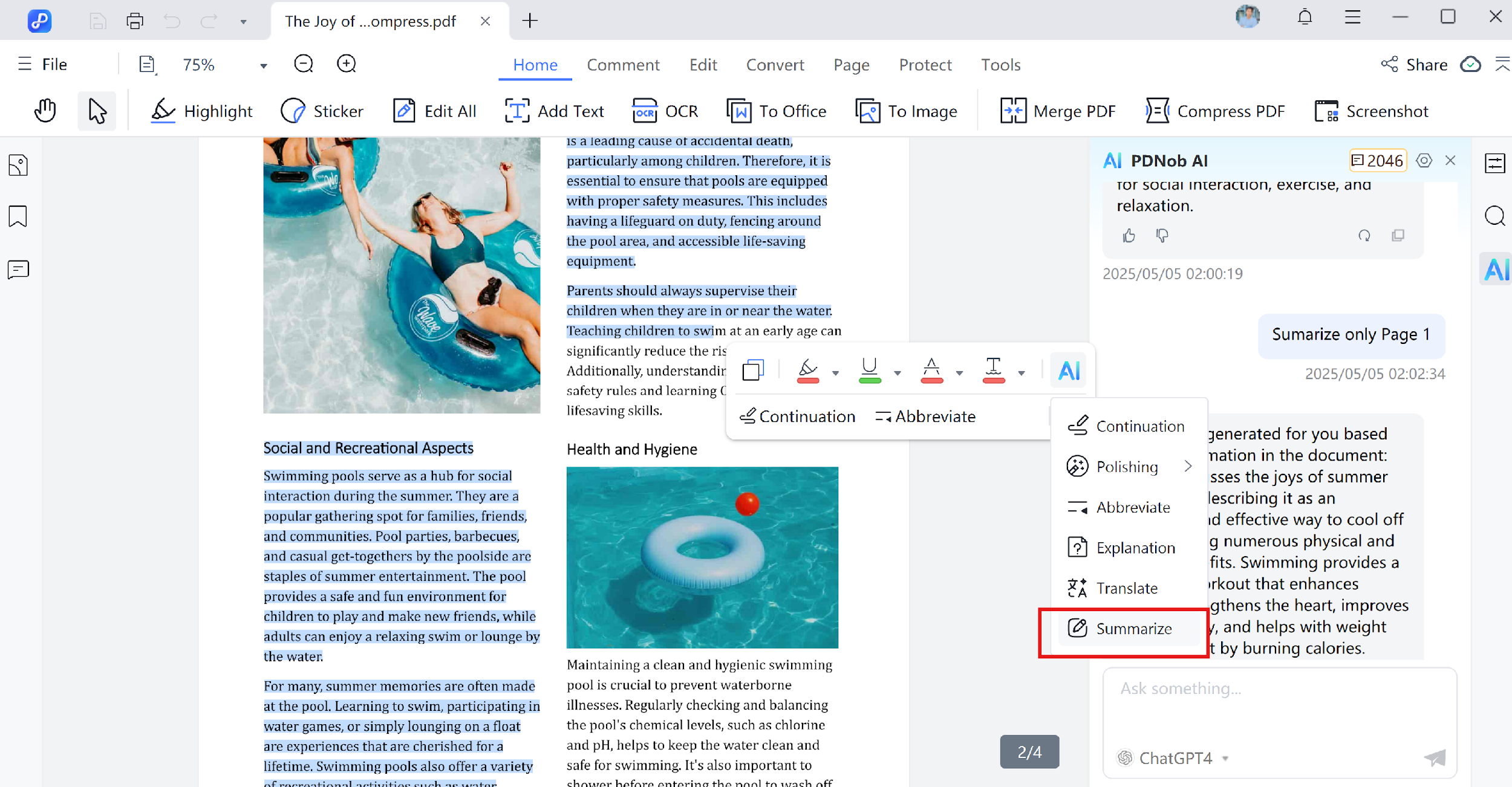Screen dimensions: 1512x787
Task: Click the OCR tool icon
Action: click(644, 111)
